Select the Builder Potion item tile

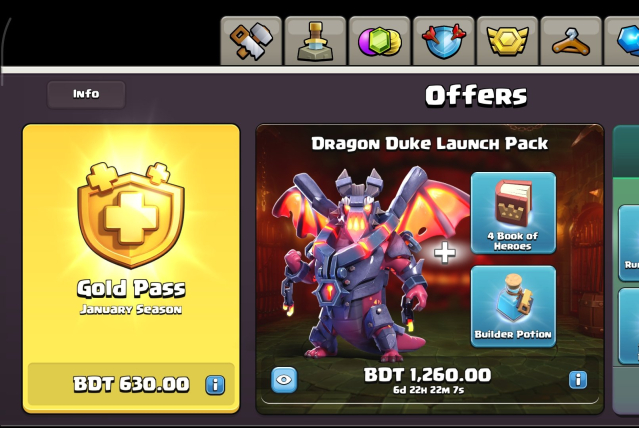(x=513, y=307)
